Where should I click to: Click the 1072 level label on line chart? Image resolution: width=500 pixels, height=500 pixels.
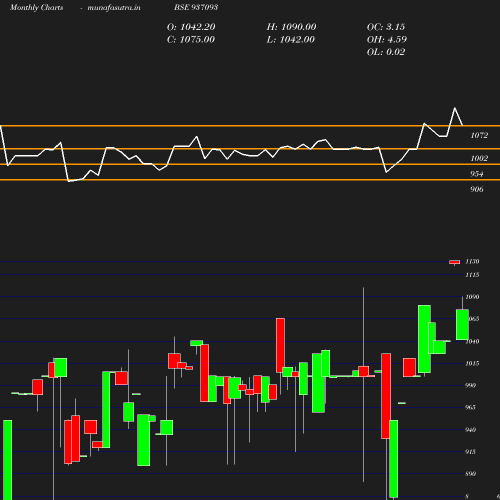pos(479,135)
